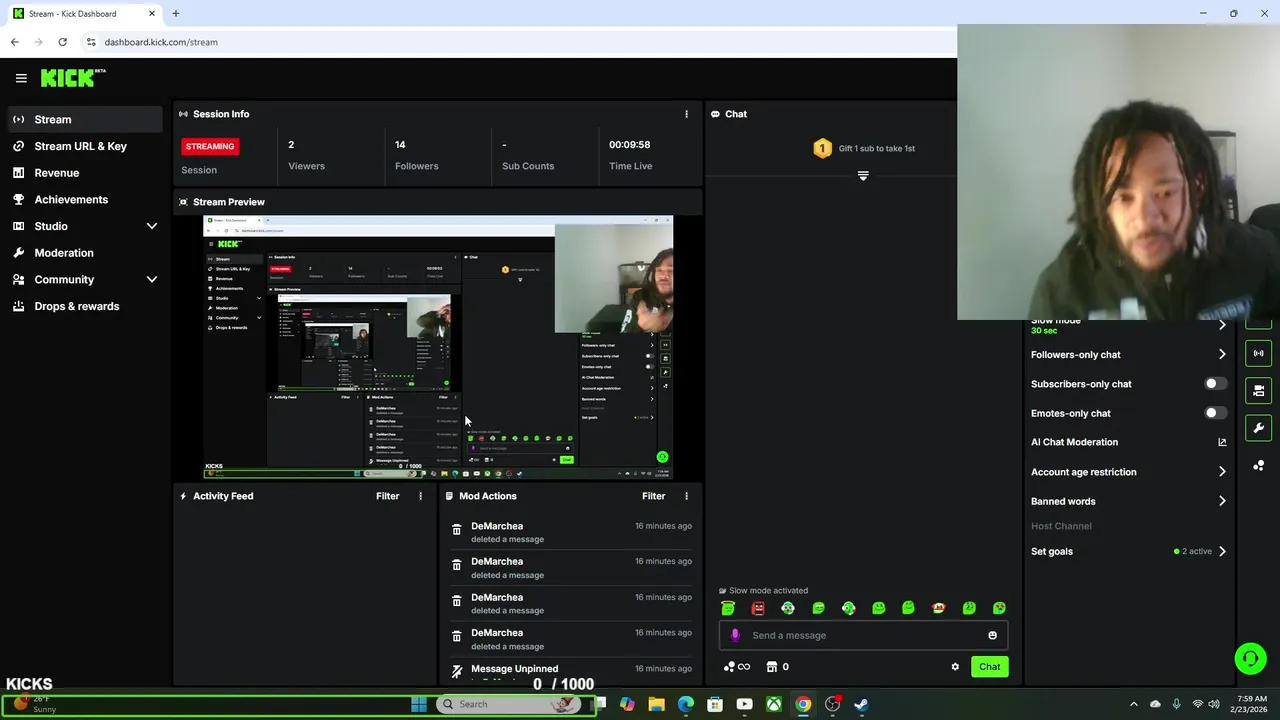Click the 00:09:58 Time Live value
The width and height of the screenshot is (1280, 720).
(629, 145)
